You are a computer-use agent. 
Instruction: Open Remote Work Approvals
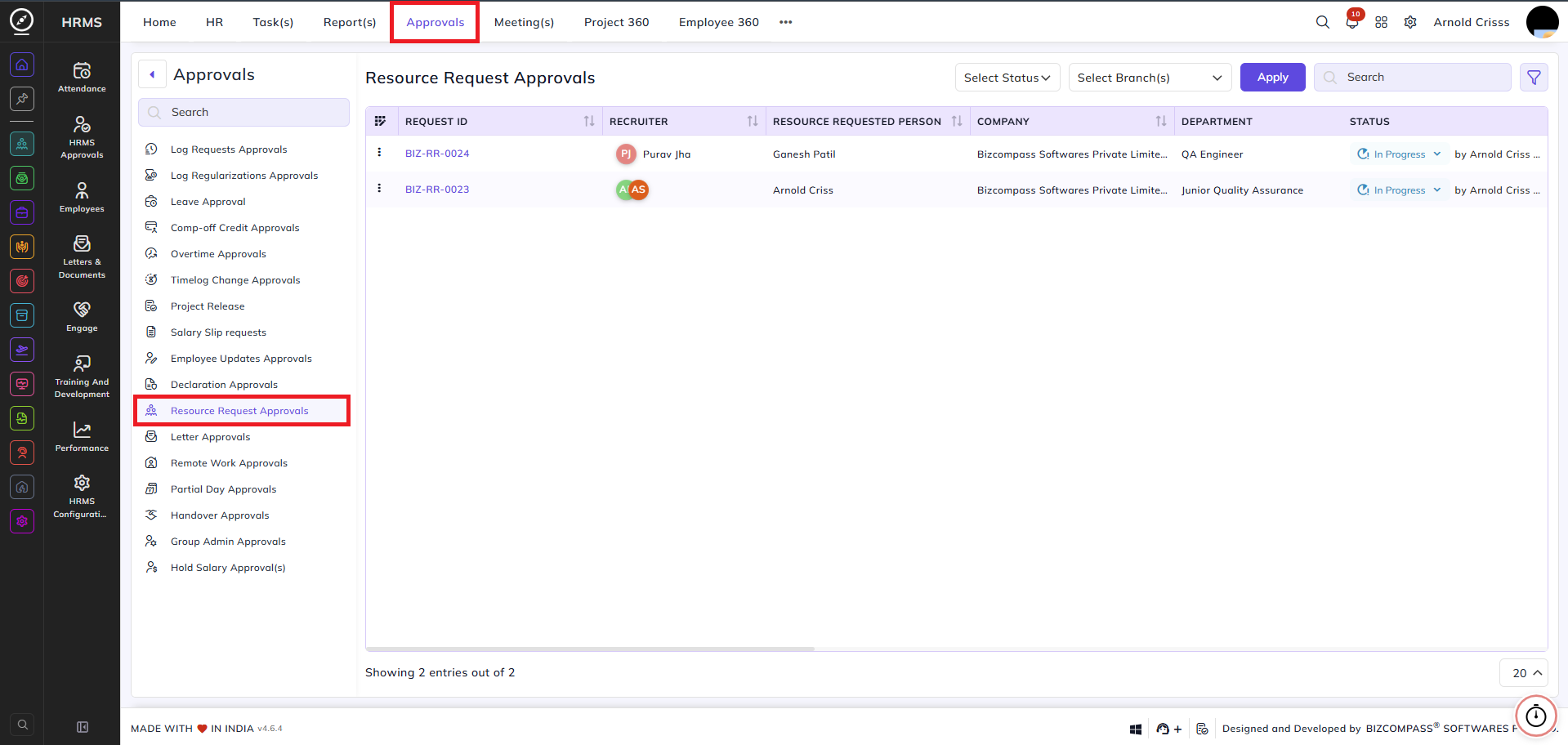coord(229,463)
